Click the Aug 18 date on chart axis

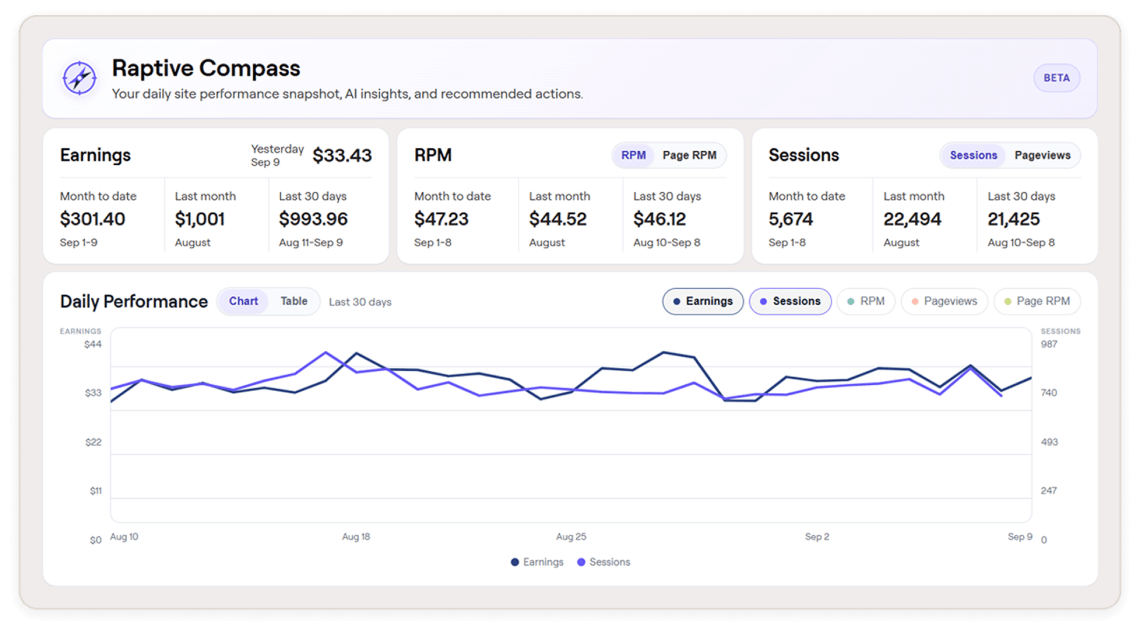[356, 537]
